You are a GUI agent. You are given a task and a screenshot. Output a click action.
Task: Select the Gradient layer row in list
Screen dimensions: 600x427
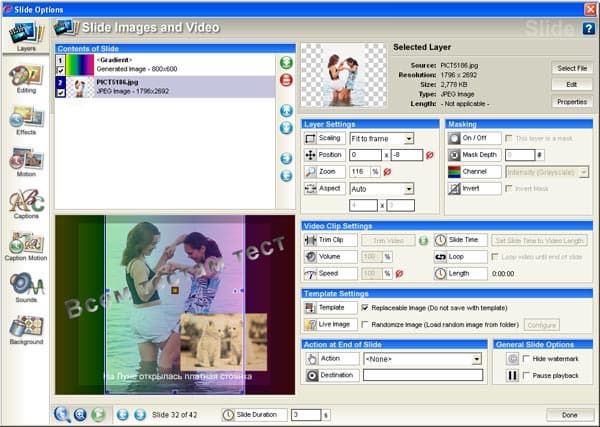[165, 65]
